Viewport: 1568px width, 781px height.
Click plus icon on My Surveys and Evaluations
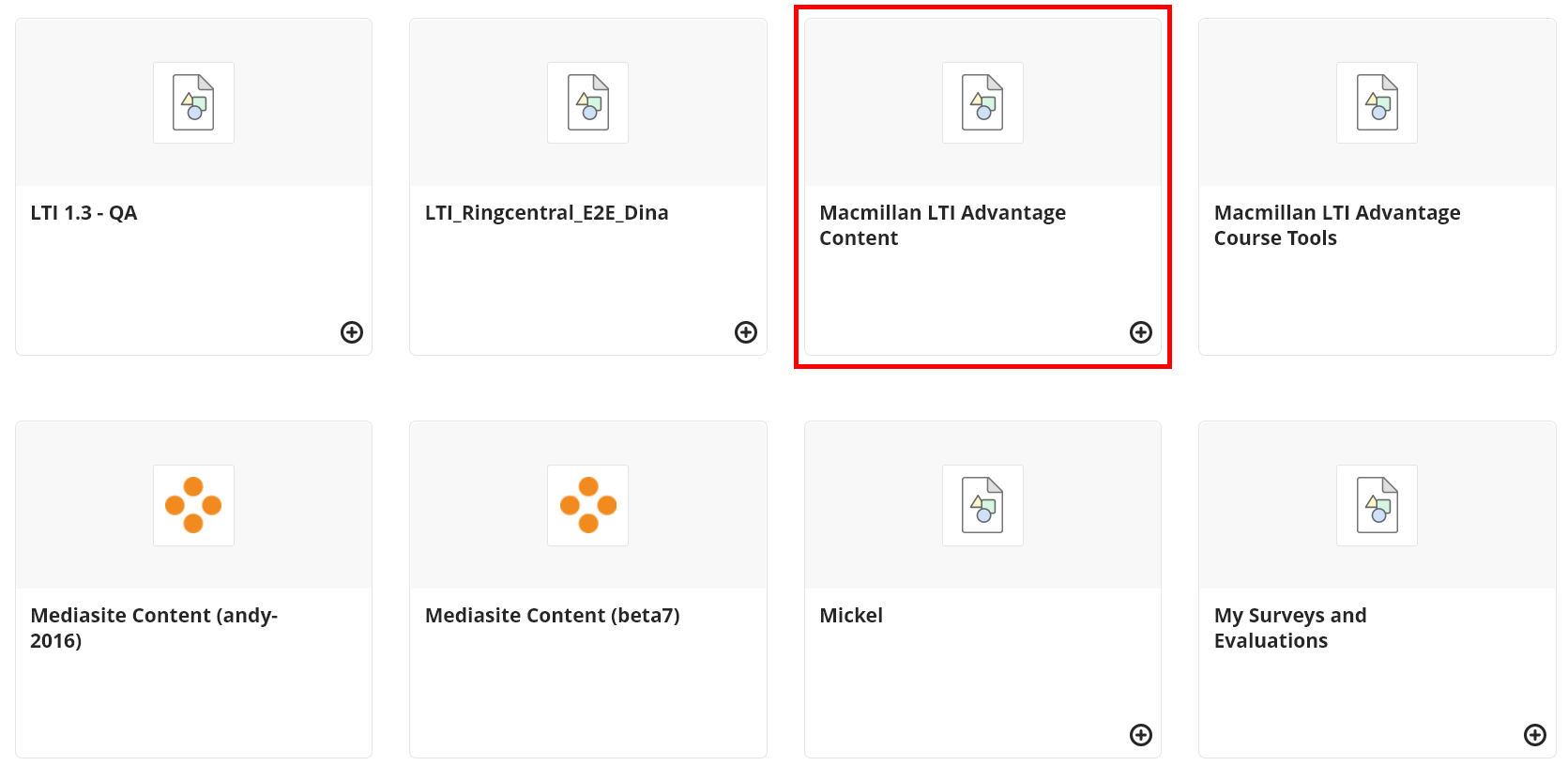click(x=1535, y=735)
